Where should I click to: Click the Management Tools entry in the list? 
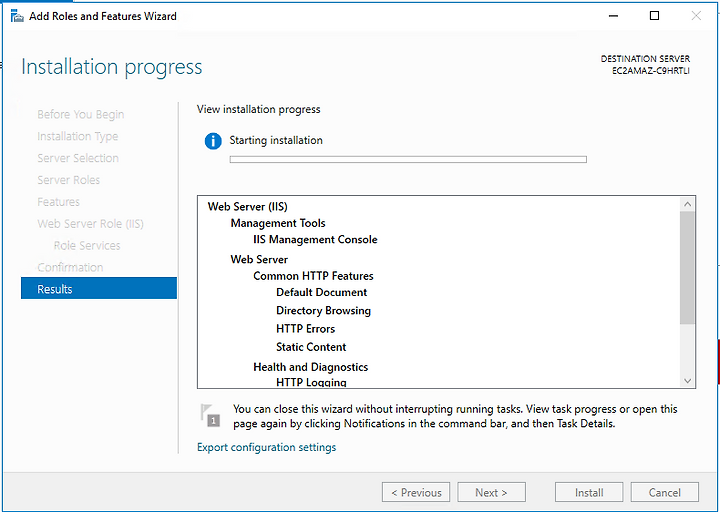tap(278, 223)
